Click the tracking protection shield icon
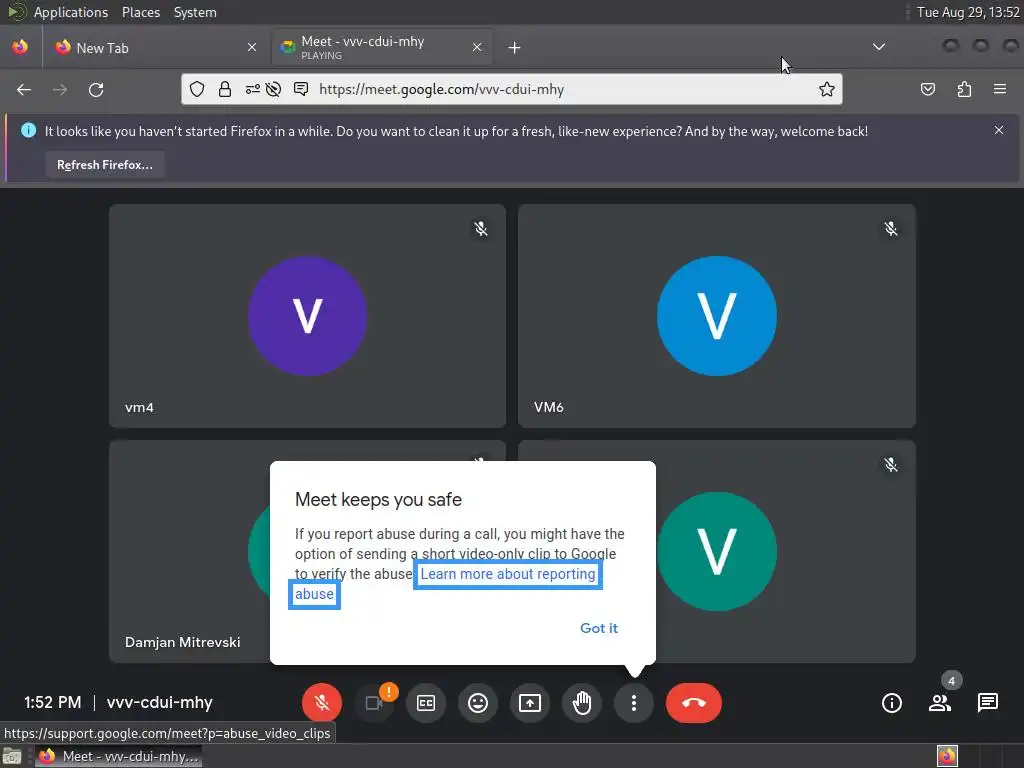 [197, 89]
